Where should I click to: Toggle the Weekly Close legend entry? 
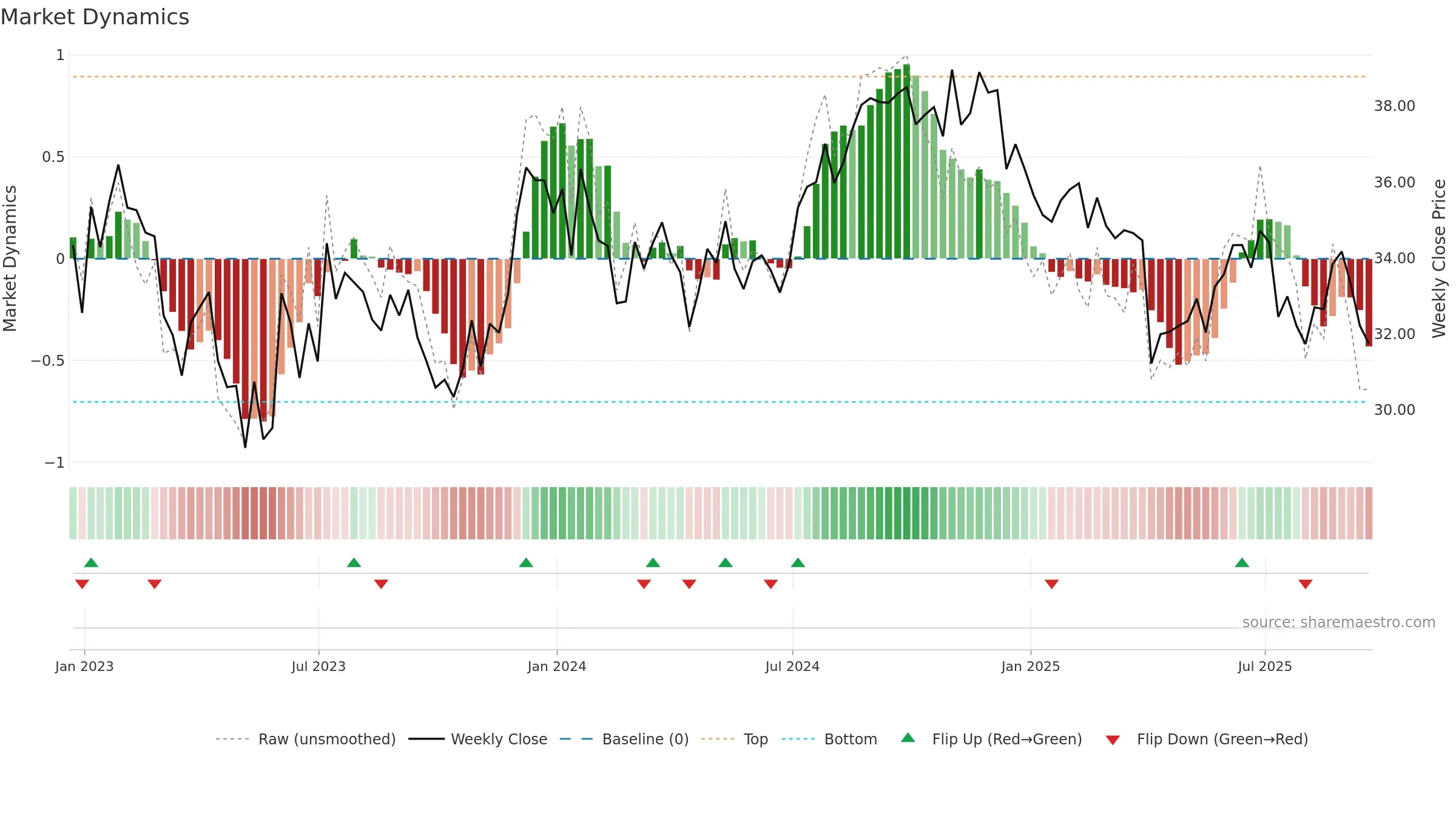click(x=478, y=739)
